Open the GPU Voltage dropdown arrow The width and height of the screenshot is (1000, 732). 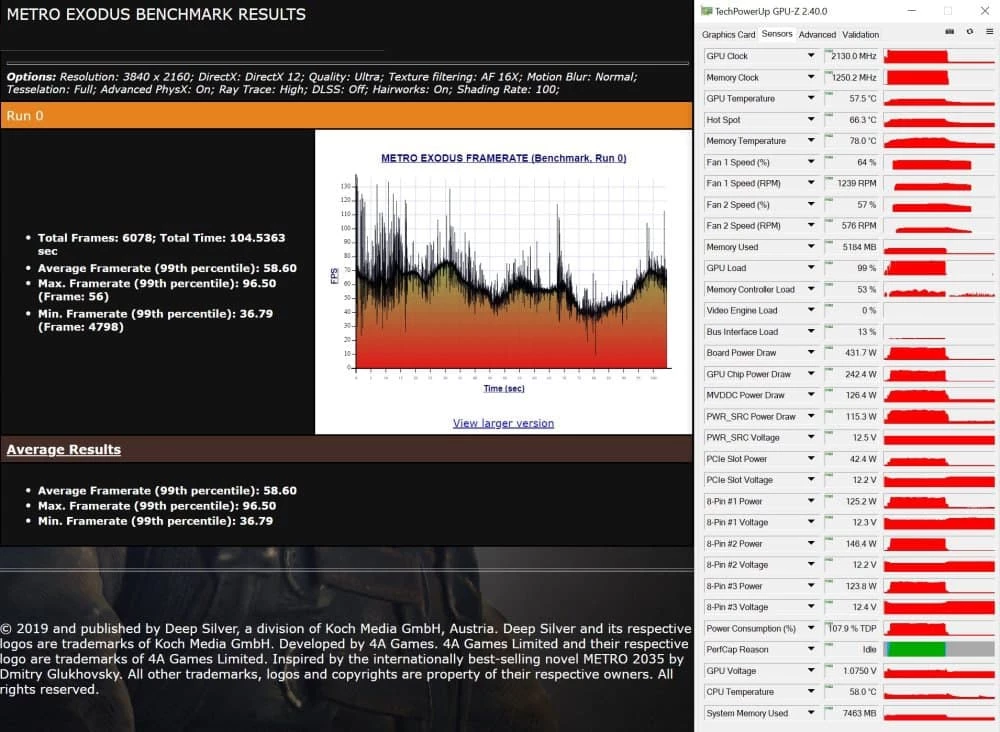(811, 671)
